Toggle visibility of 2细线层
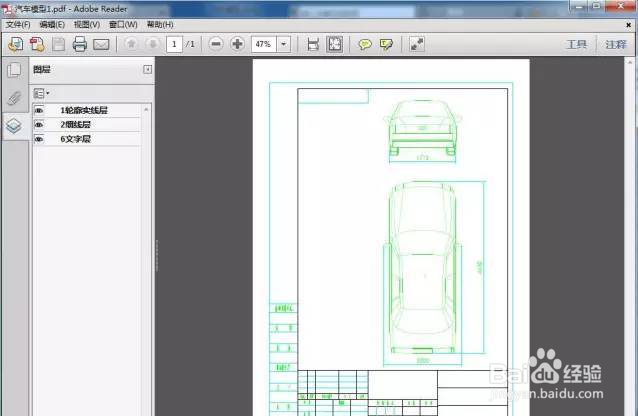 tap(39, 125)
